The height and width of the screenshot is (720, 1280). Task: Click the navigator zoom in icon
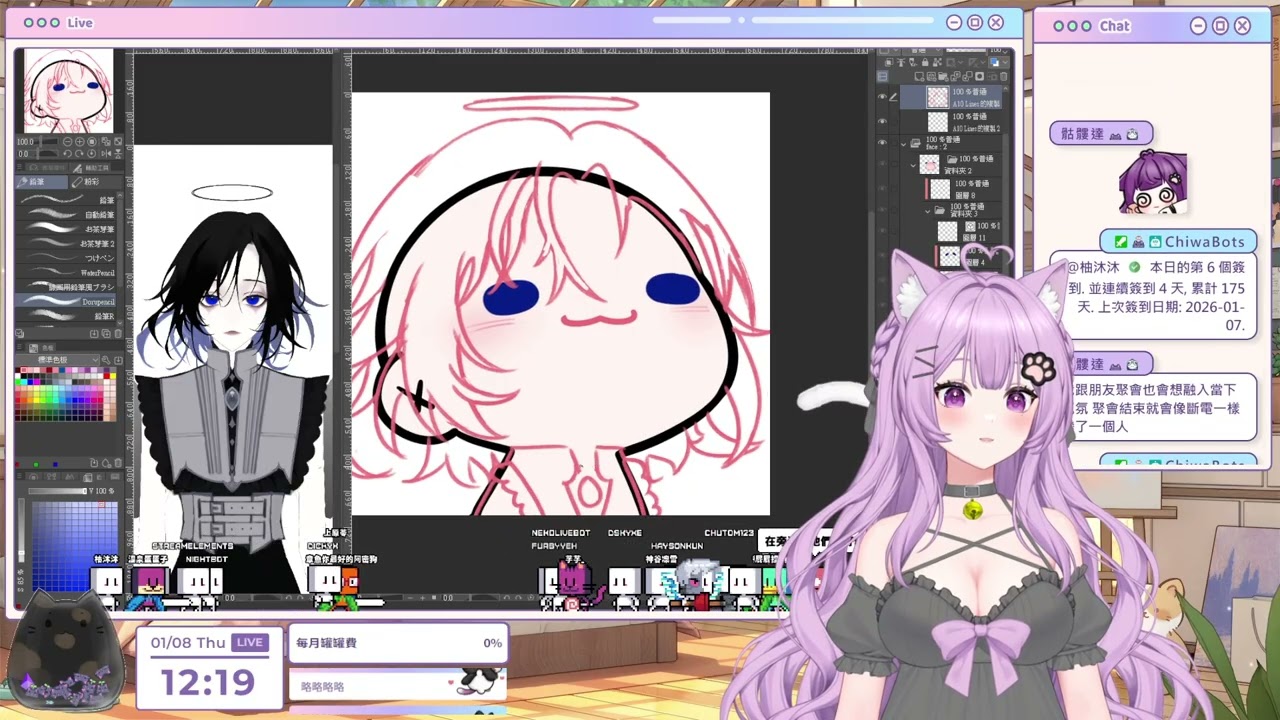(x=79, y=142)
